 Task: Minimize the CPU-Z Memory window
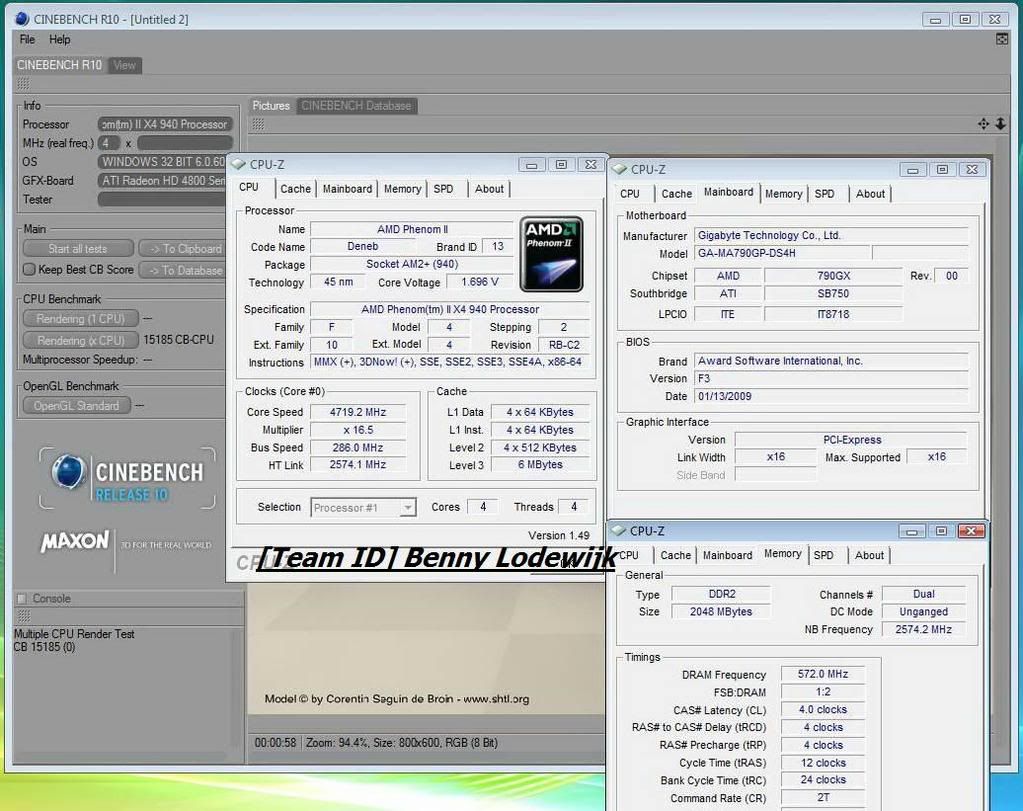click(x=911, y=531)
